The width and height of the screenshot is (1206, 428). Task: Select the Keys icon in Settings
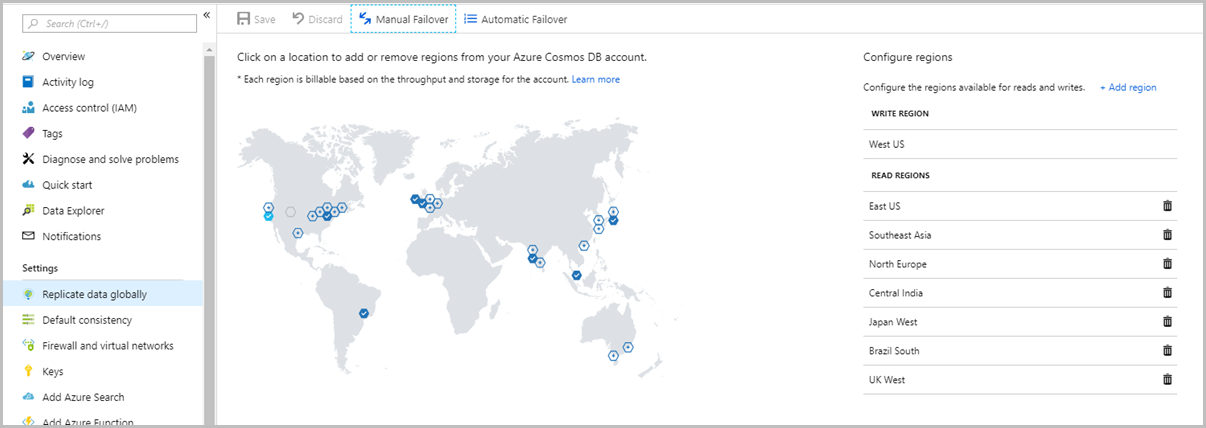(x=28, y=372)
